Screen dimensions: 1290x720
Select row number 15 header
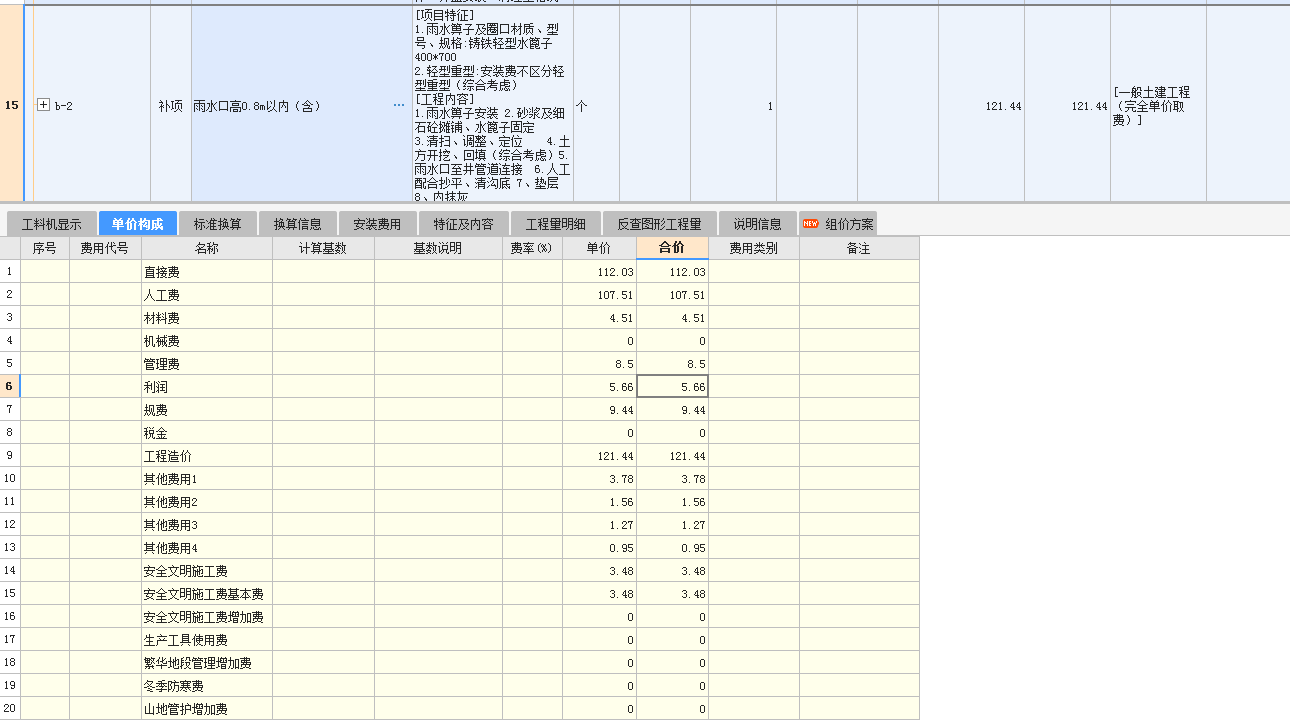coord(12,105)
